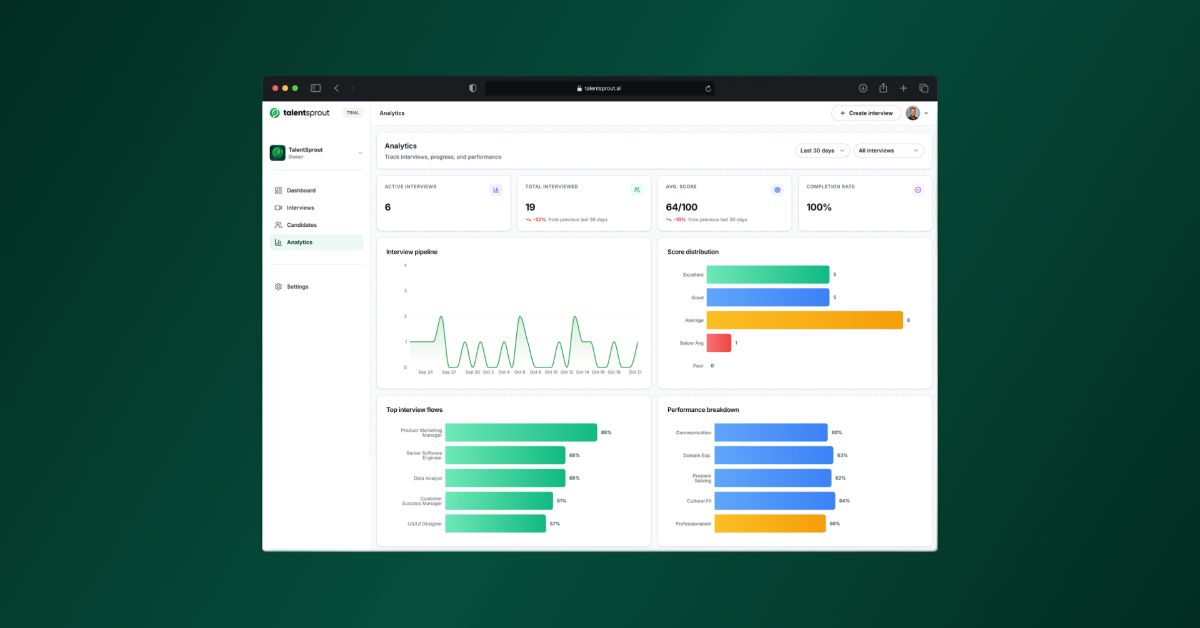This screenshot has height=628, width=1200.
Task: Click the Total Interviewed people icon
Action: click(x=636, y=189)
